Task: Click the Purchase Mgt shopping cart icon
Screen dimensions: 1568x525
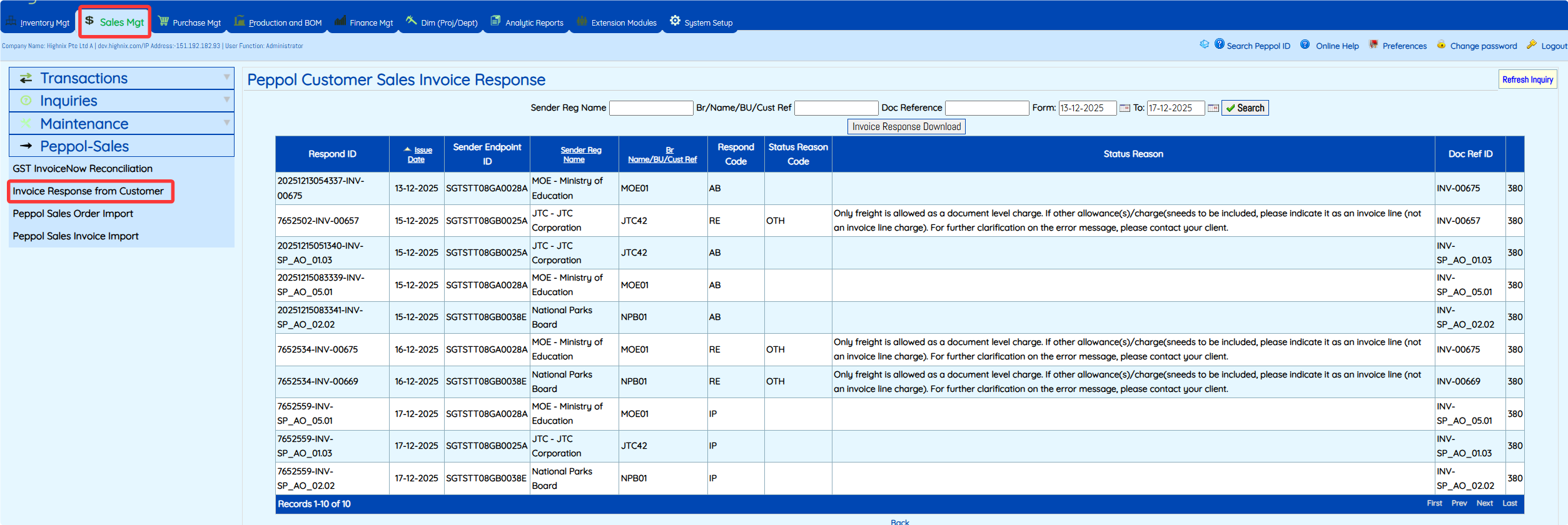Action: (x=163, y=21)
